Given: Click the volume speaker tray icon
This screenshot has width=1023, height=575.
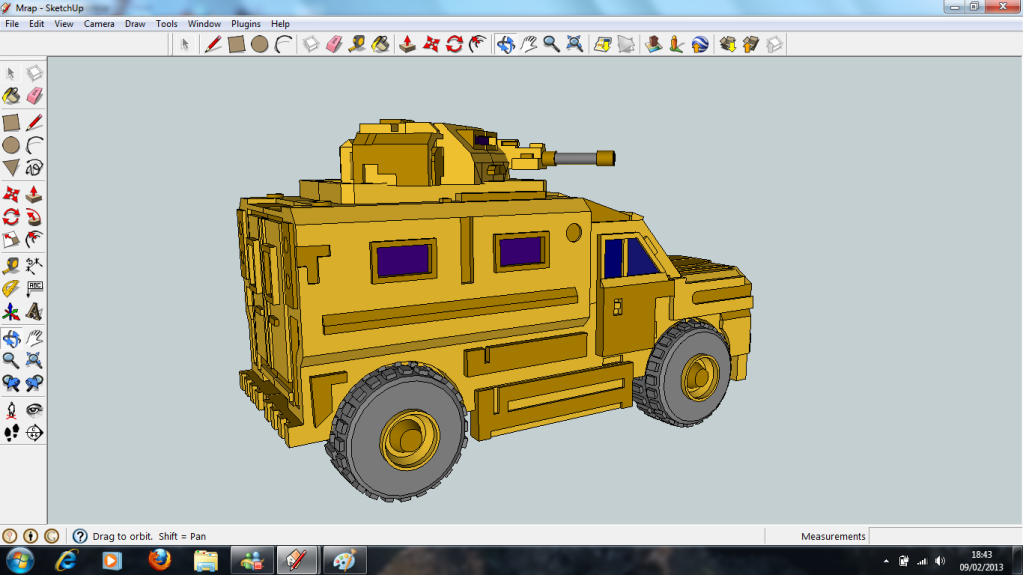Looking at the screenshot, I should [940, 561].
